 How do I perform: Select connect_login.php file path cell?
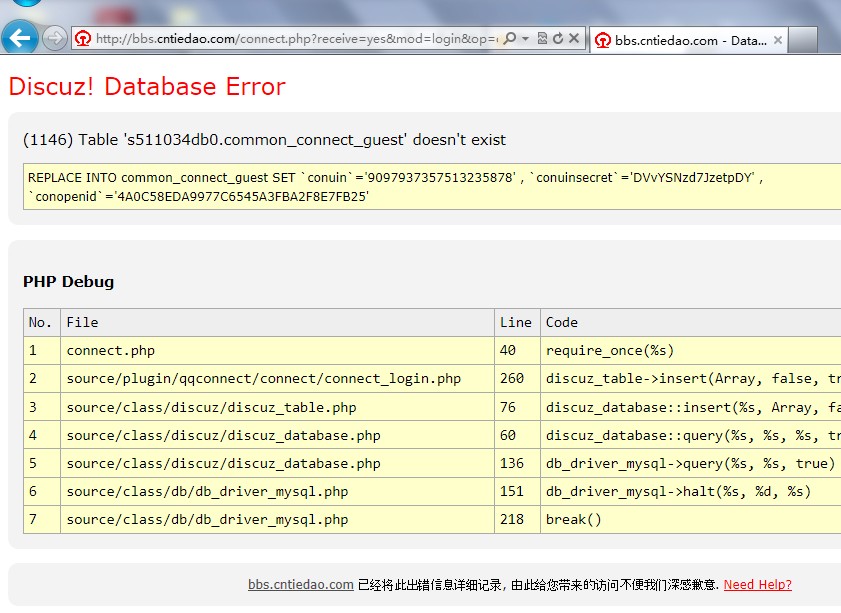point(277,379)
